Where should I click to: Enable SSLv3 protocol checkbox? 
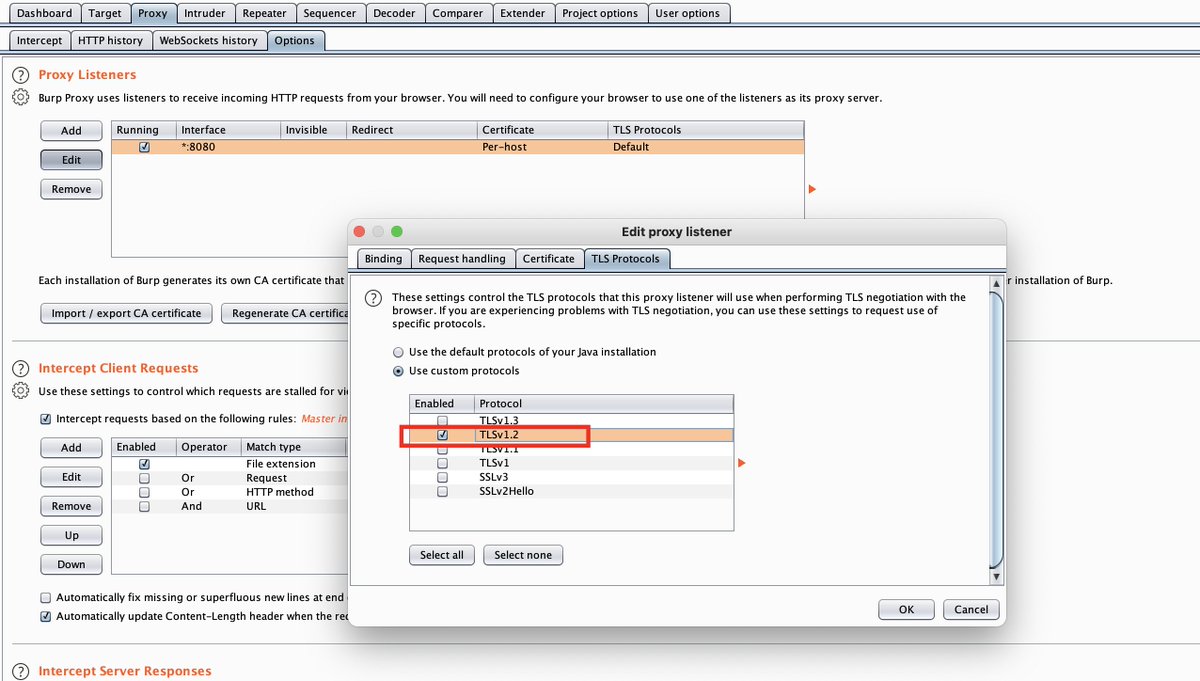coord(442,477)
